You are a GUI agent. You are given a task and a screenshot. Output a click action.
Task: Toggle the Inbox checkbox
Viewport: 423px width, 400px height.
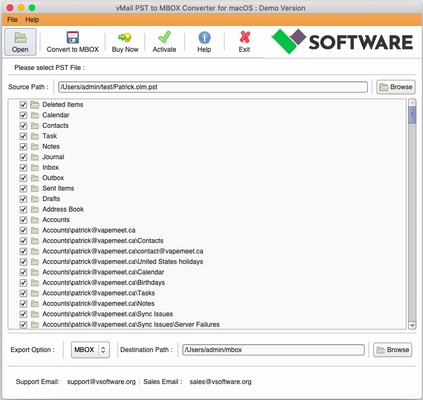click(x=23, y=168)
